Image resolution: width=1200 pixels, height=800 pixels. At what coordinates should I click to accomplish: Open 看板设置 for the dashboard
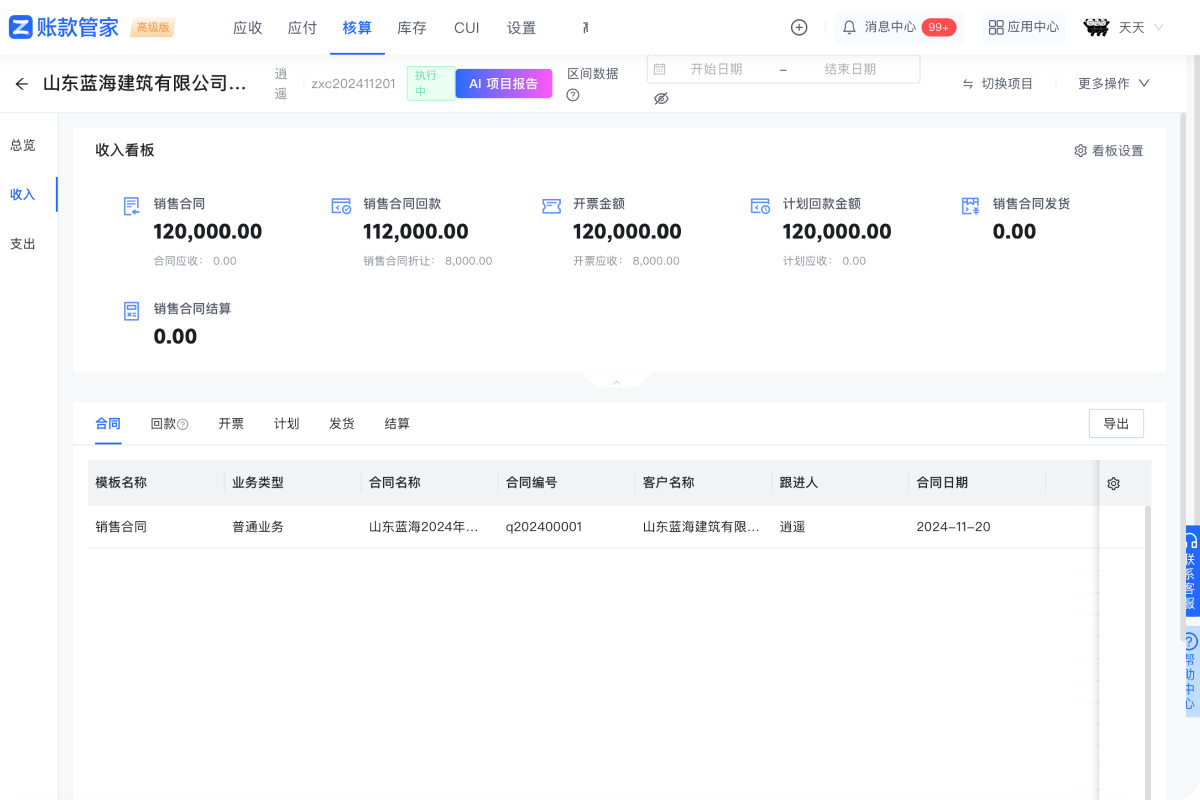pos(1108,151)
